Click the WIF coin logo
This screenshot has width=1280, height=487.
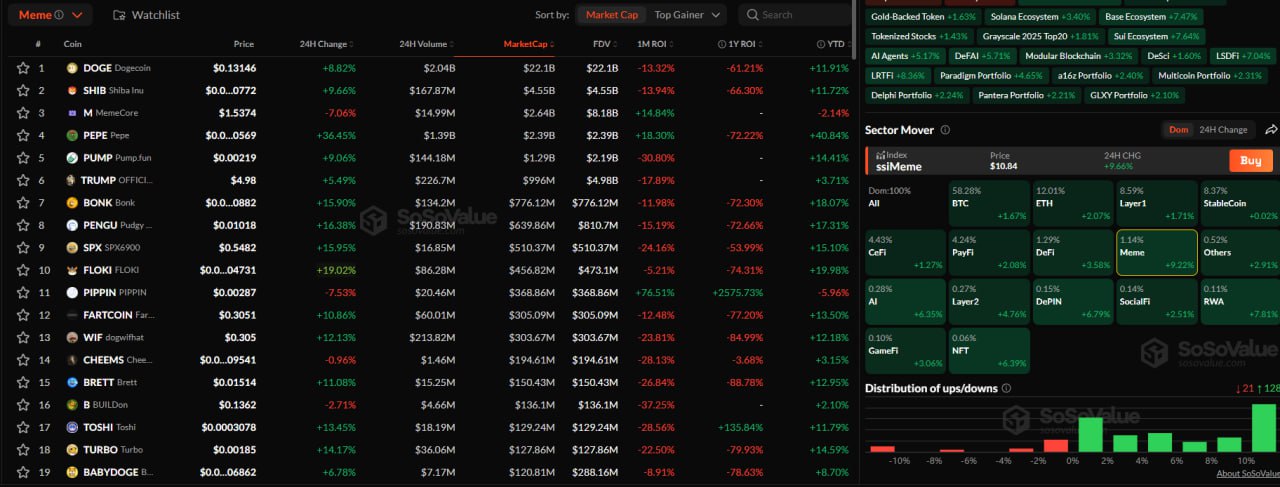tap(72, 337)
